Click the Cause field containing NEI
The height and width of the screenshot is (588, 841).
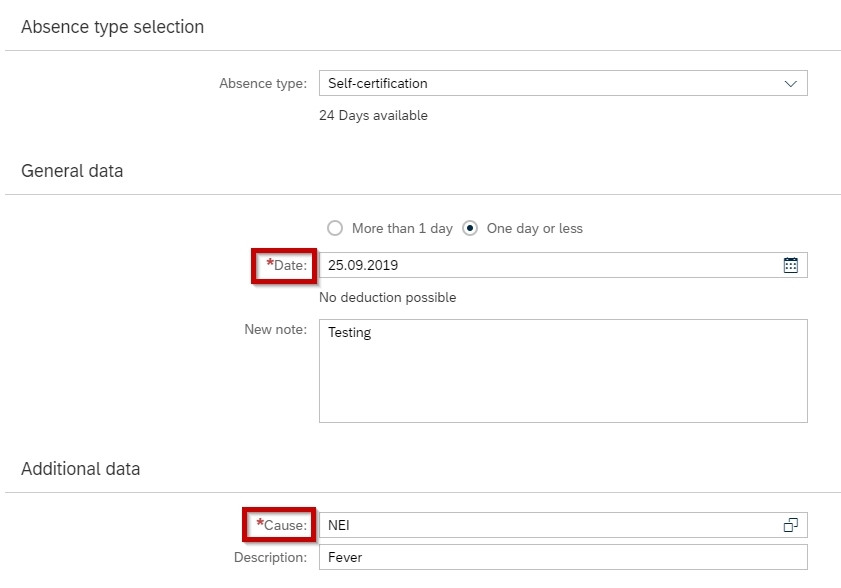[563, 525]
